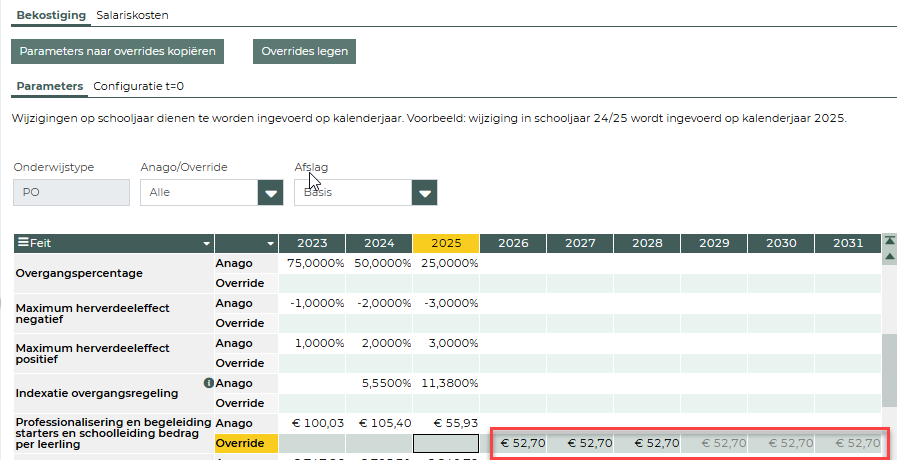
Task: Open the Anago/Override column header dropdown
Action: pyautogui.click(x=270, y=243)
